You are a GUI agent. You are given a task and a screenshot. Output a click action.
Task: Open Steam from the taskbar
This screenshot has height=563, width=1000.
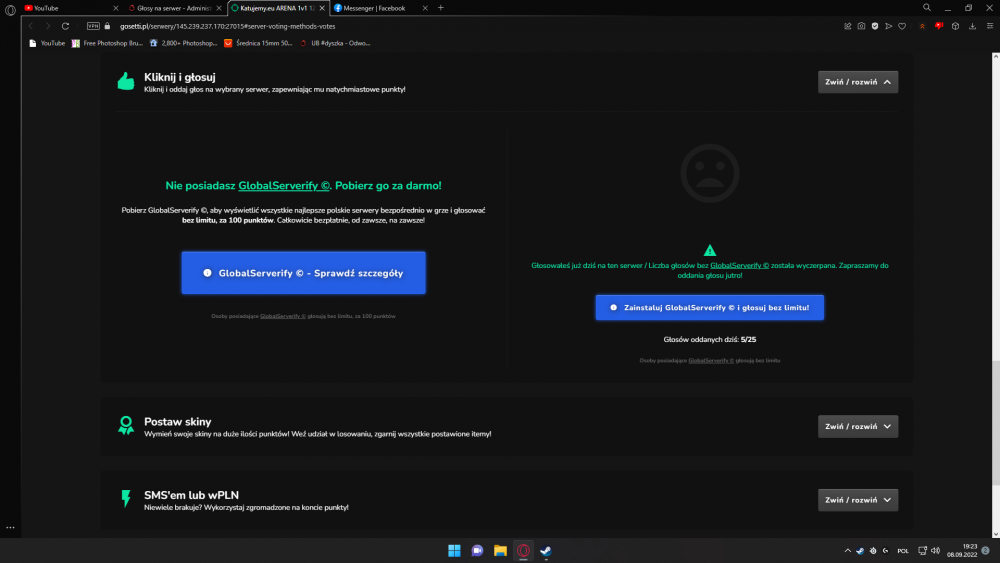(546, 551)
